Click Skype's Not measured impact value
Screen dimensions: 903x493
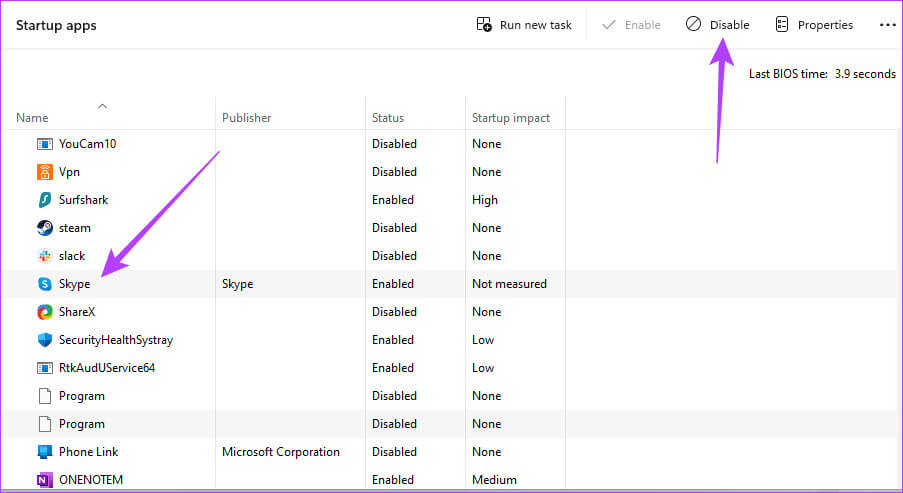510,284
